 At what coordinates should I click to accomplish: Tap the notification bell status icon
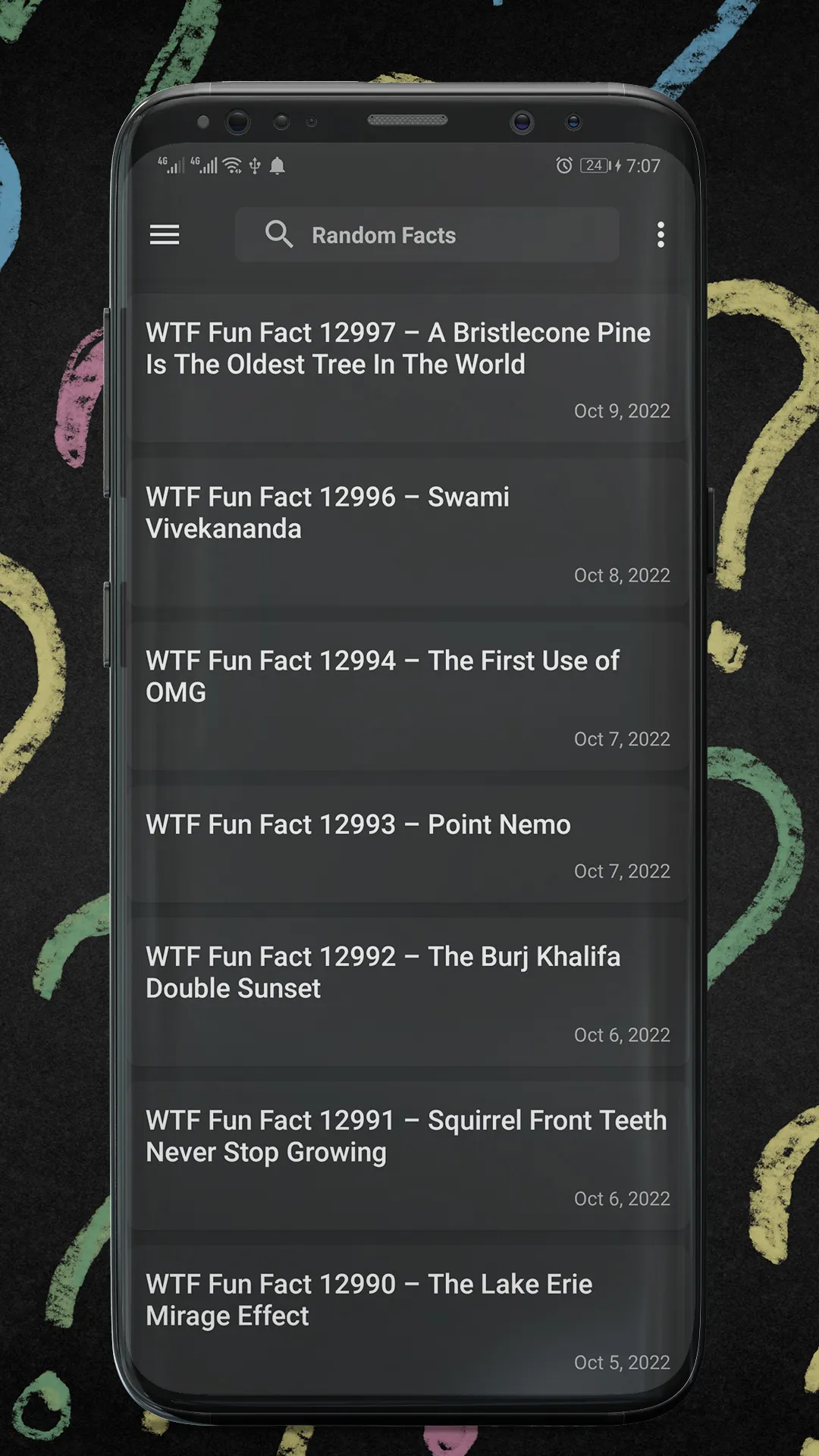278,165
